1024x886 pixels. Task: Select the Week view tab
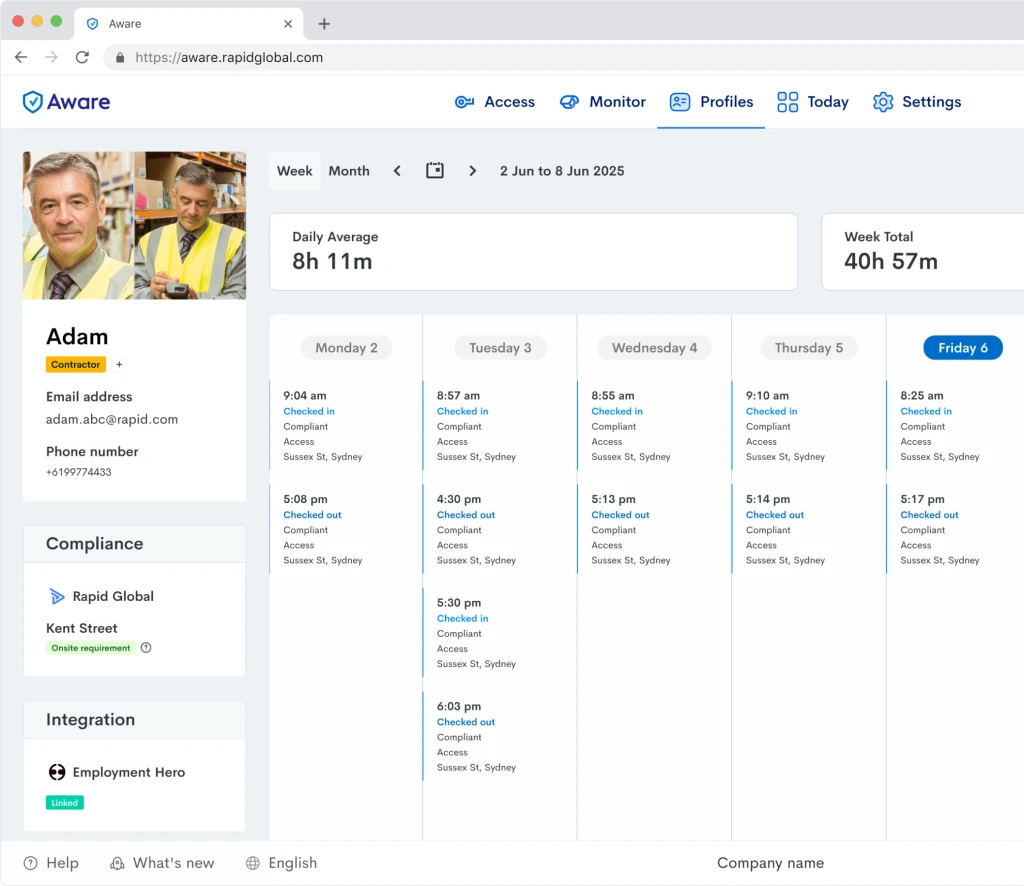[295, 171]
